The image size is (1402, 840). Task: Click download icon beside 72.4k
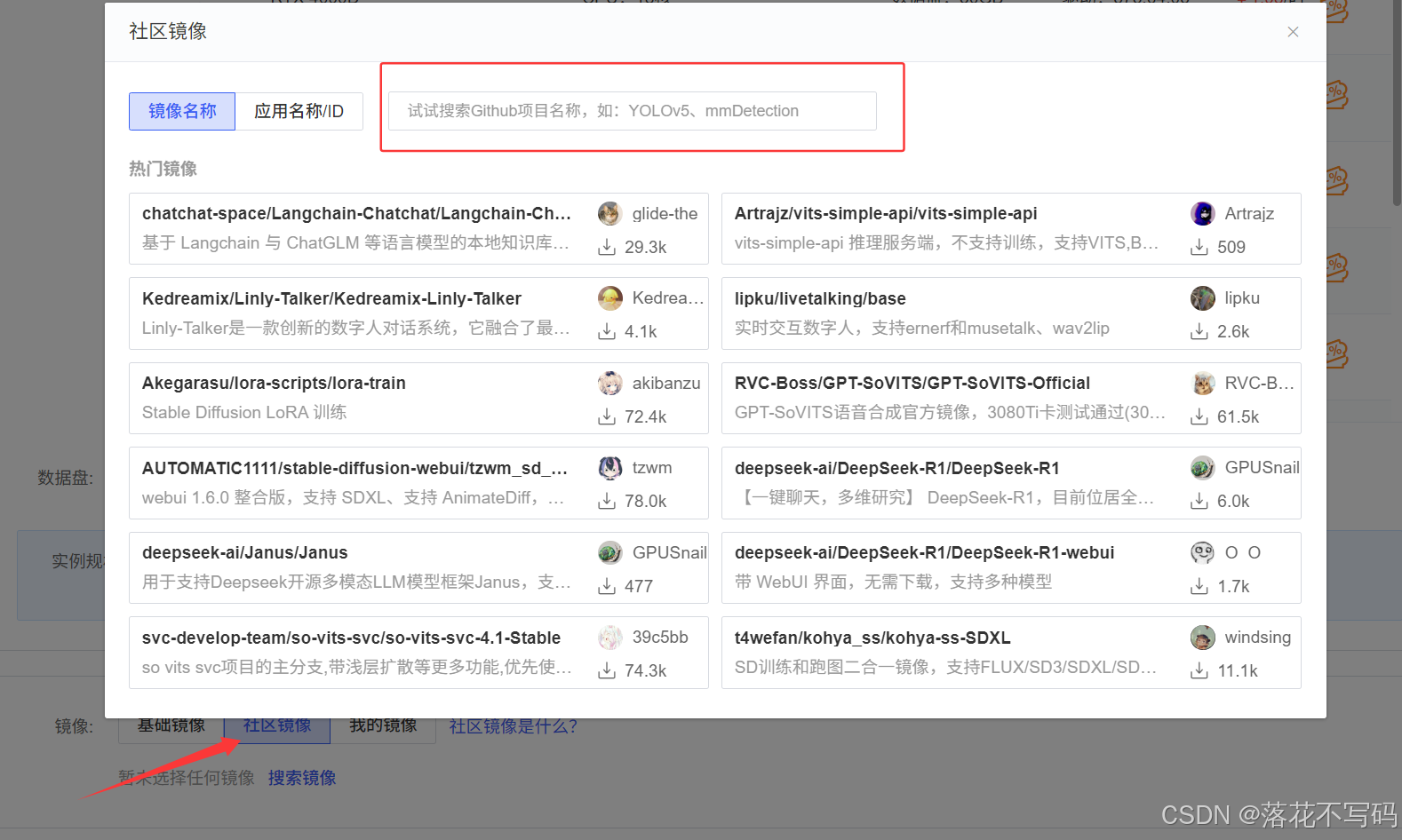pyautogui.click(x=607, y=416)
